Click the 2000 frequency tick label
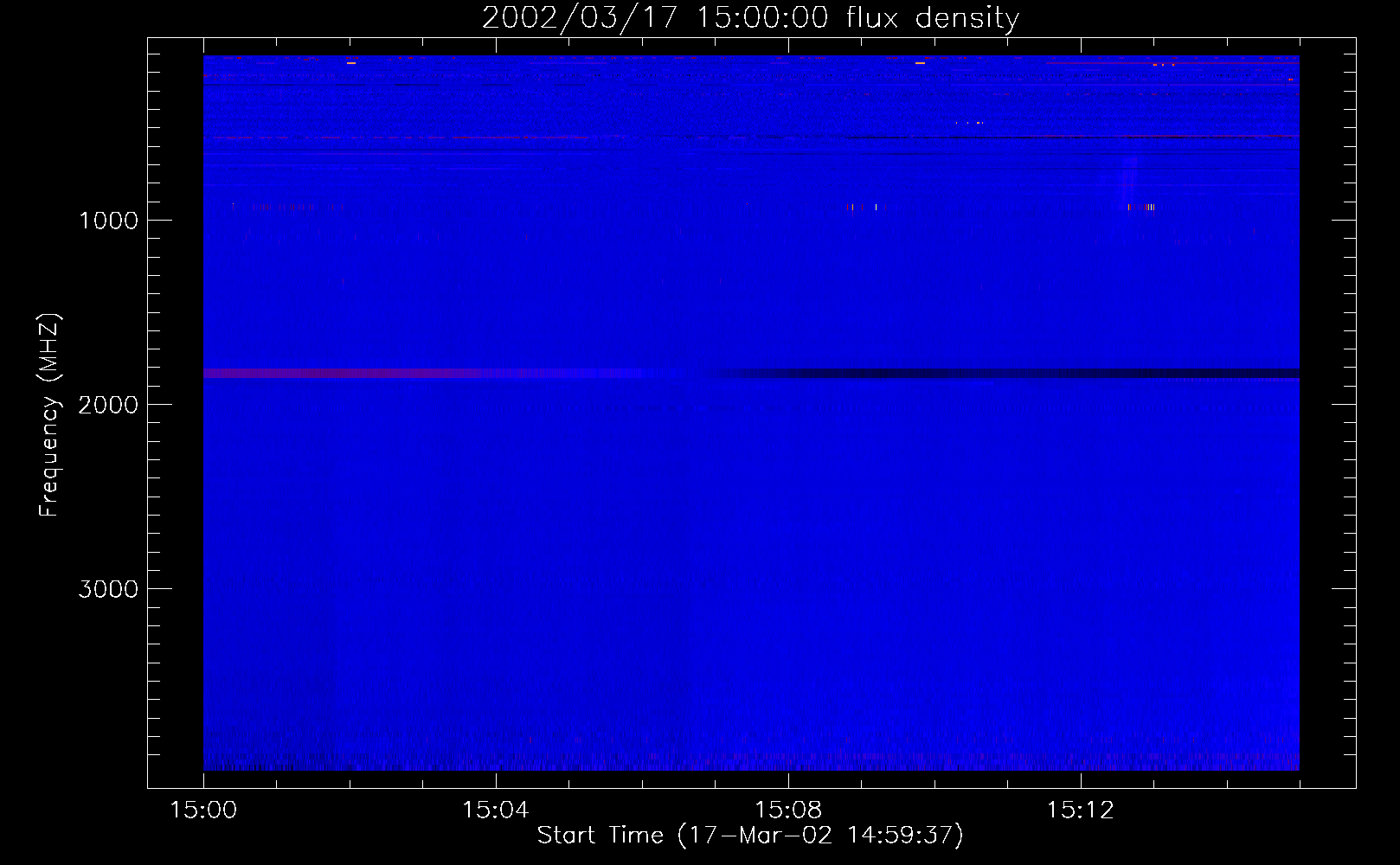 click(x=108, y=405)
